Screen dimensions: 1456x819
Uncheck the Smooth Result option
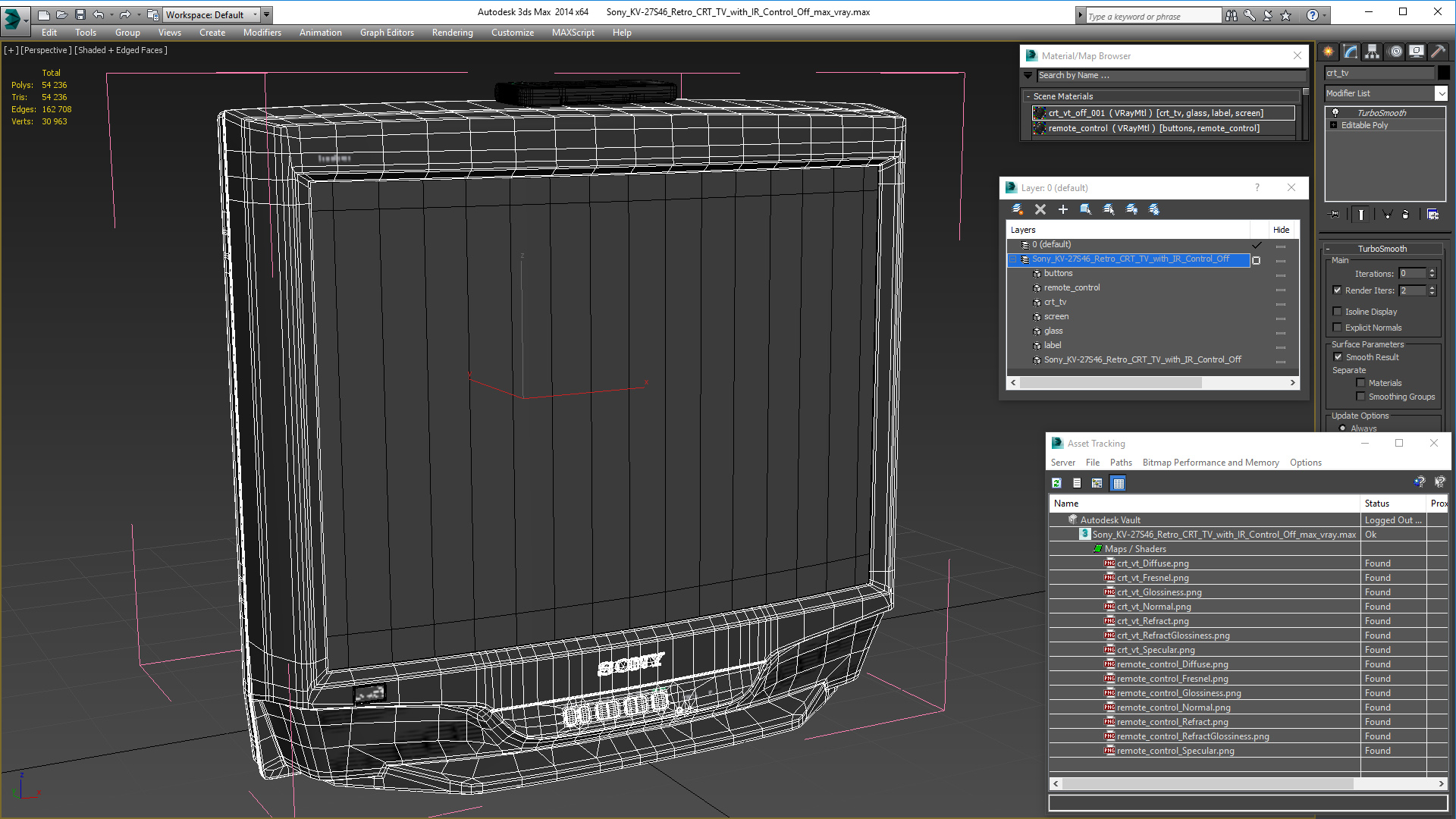coord(1338,357)
